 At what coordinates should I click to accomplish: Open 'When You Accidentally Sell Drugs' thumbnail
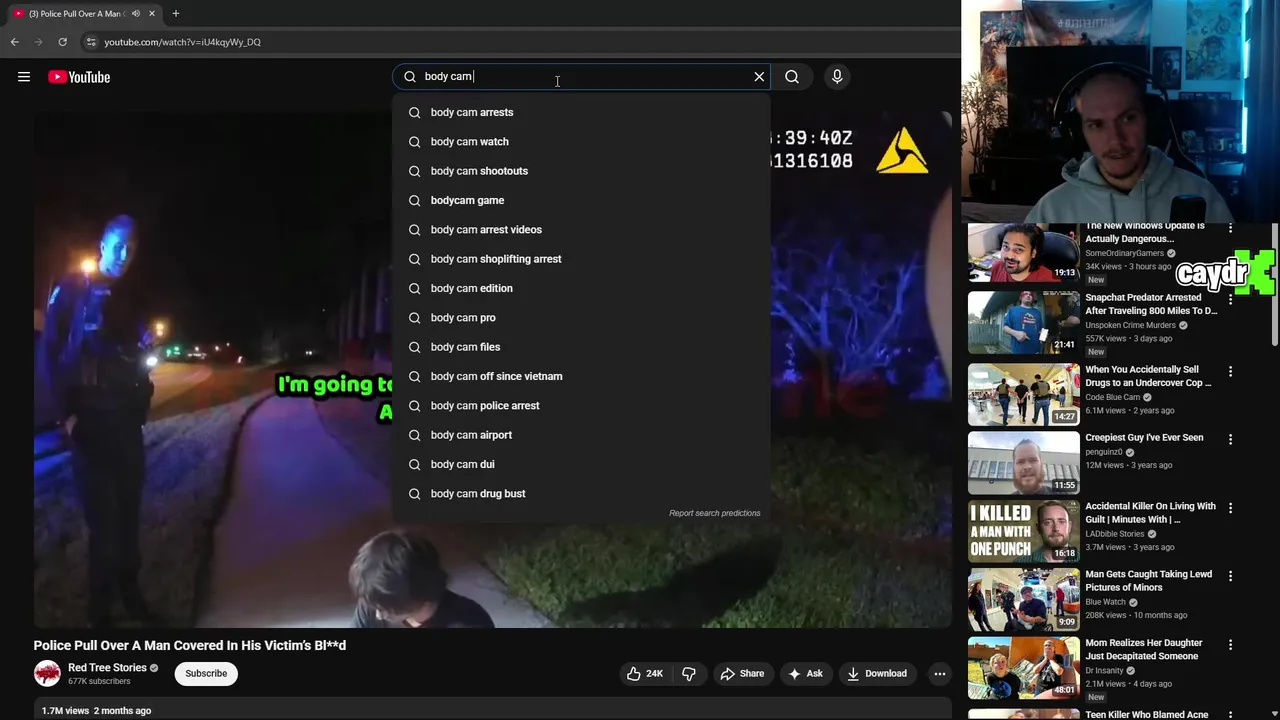tap(1023, 394)
